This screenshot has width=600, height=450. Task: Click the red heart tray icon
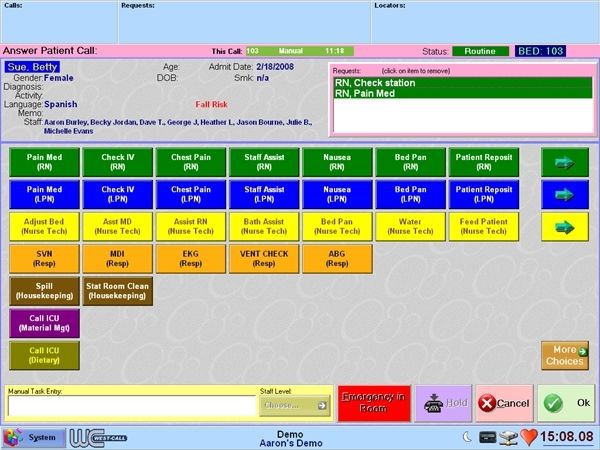530,437
